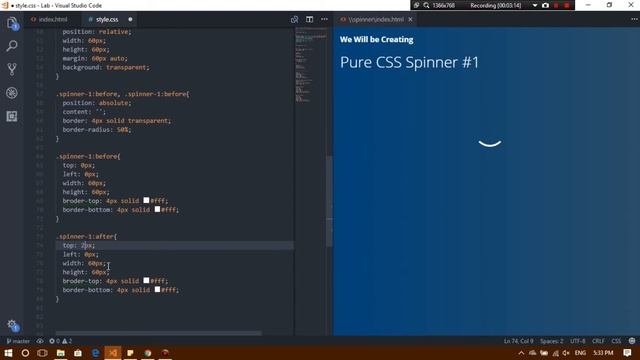Image resolution: width=640 pixels, height=360 pixels.
Task: Open Task View on the taskbar
Action: coord(42,353)
